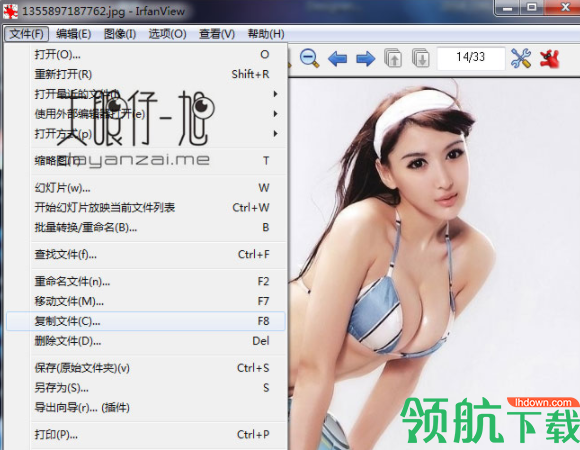
Task: Click the next page icon with down arrow
Action: 421,58
